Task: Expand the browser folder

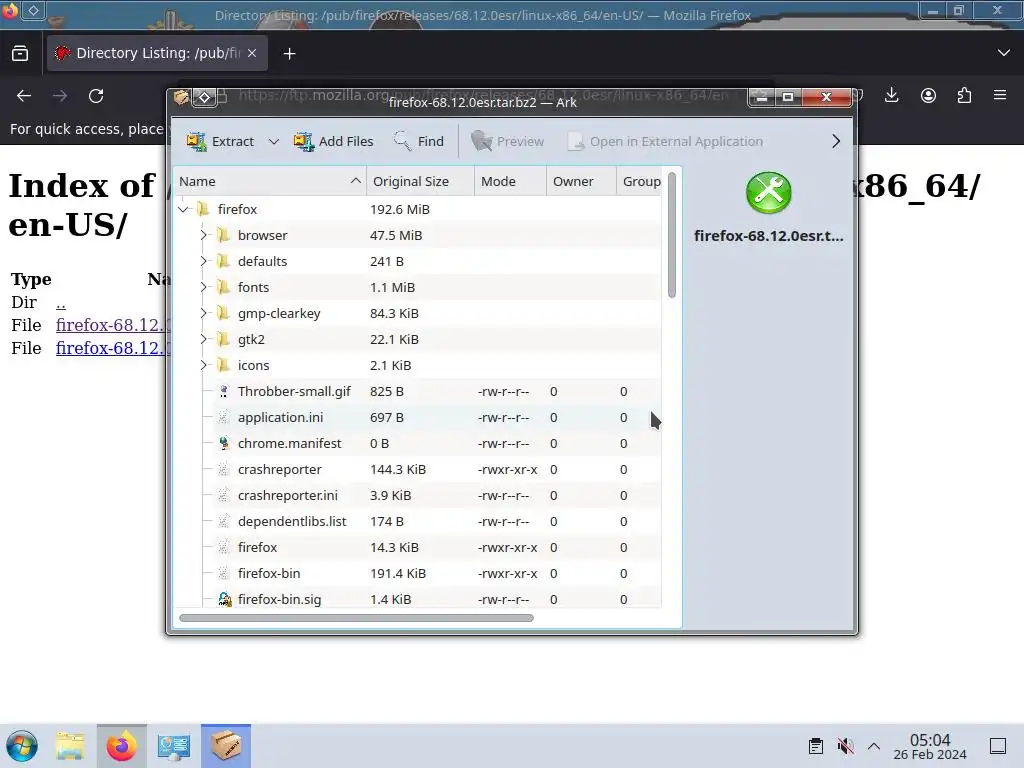Action: click(x=203, y=235)
